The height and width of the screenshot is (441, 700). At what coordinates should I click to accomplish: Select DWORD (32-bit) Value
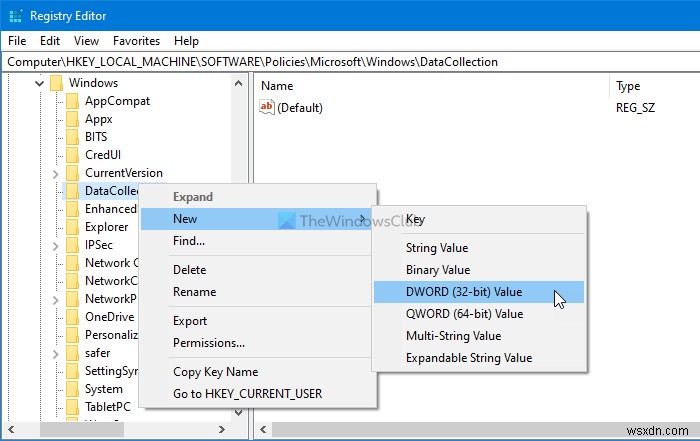coord(479,292)
